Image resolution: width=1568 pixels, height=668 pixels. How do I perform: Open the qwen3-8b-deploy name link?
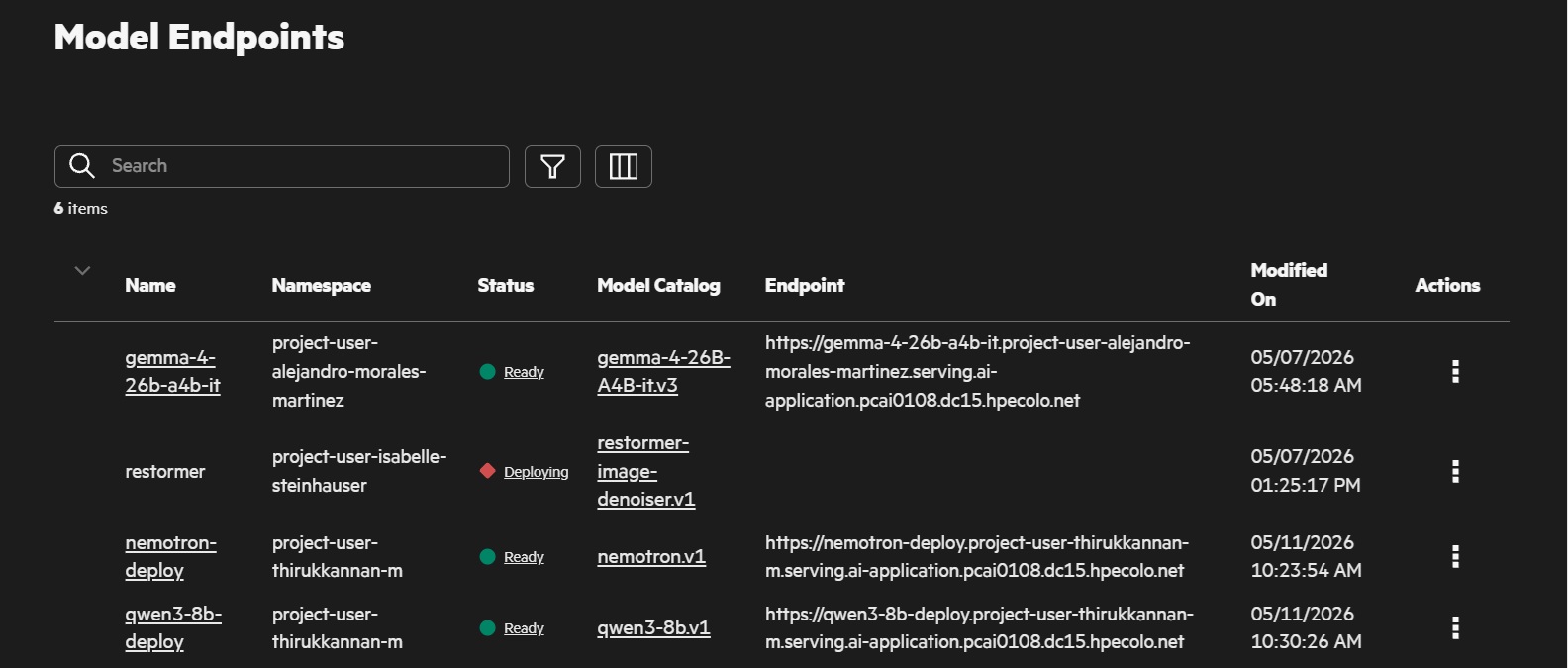point(173,628)
